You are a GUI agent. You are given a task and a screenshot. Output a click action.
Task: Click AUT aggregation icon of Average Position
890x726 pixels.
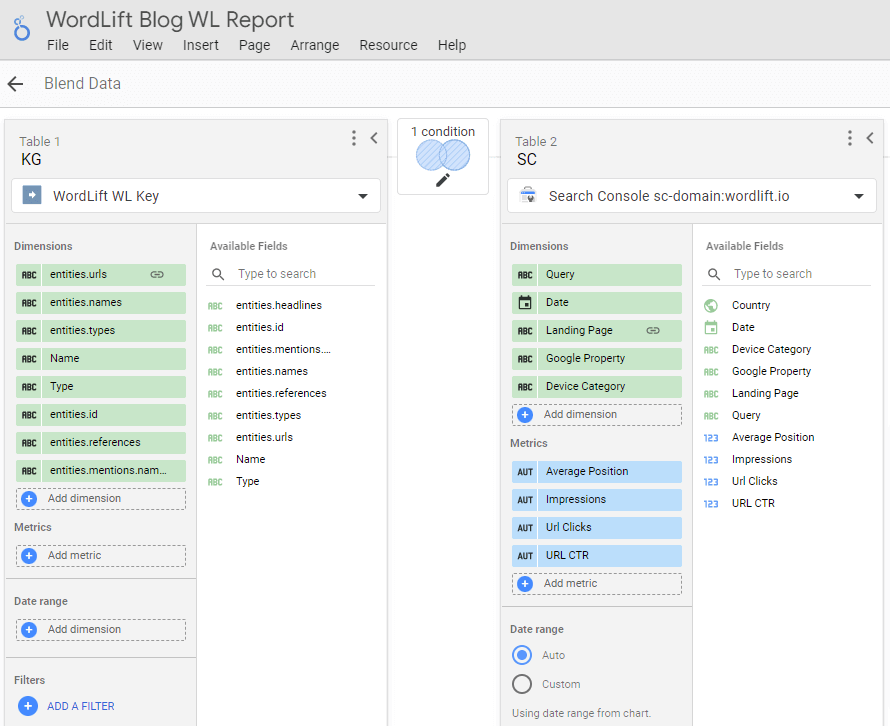pos(525,472)
